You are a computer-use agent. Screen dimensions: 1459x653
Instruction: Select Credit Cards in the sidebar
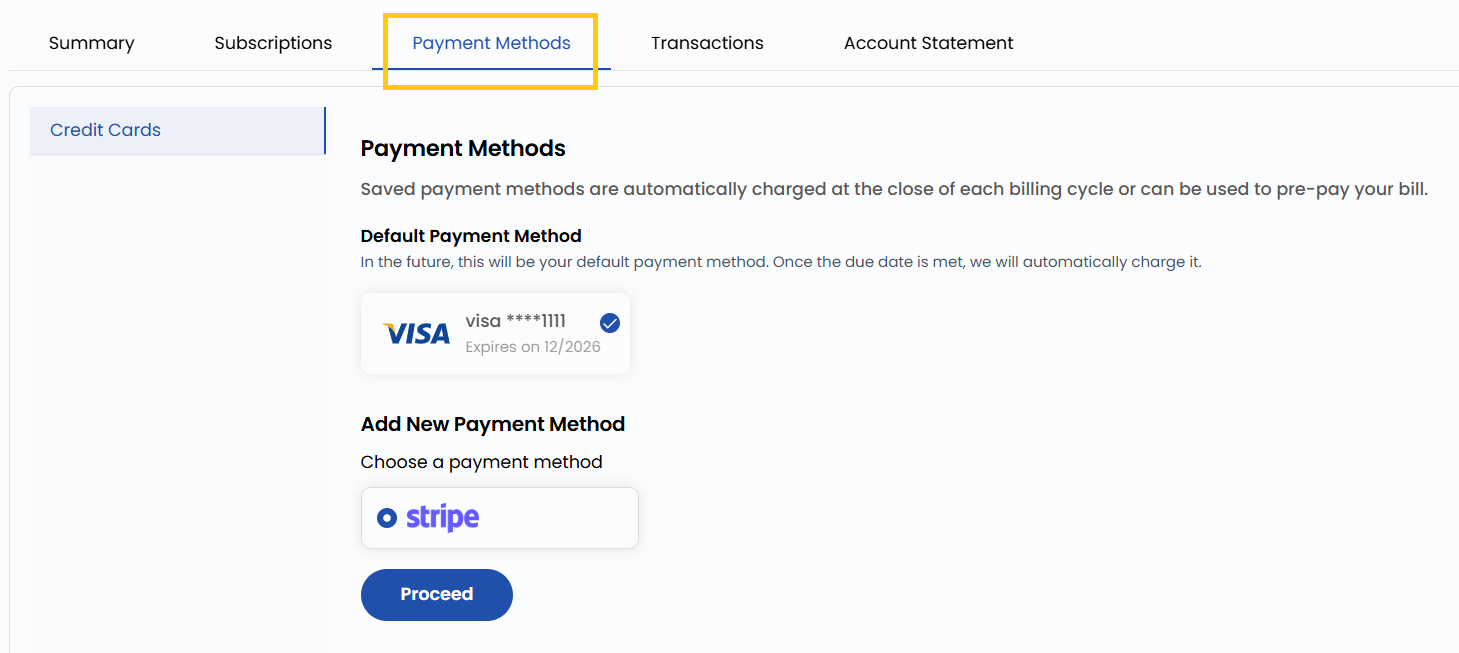[105, 130]
